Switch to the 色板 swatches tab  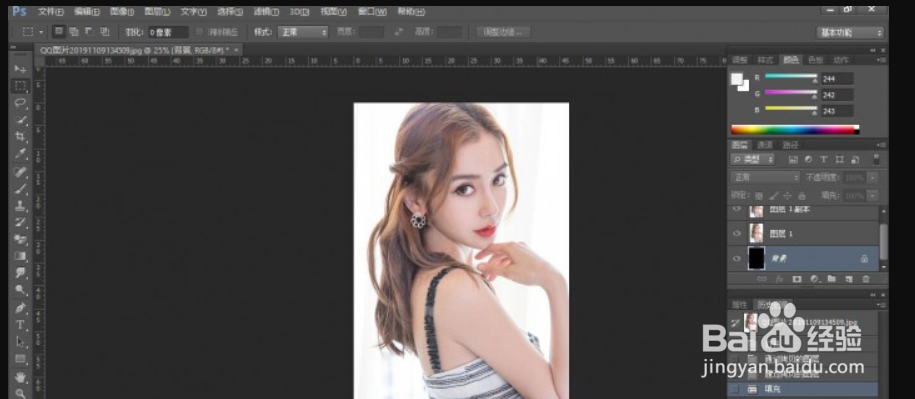pyautogui.click(x=815, y=60)
